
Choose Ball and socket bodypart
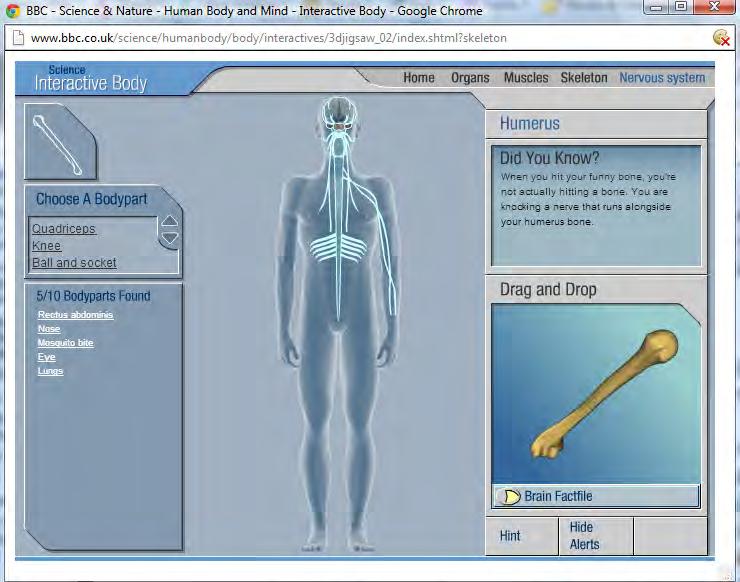(x=74, y=263)
